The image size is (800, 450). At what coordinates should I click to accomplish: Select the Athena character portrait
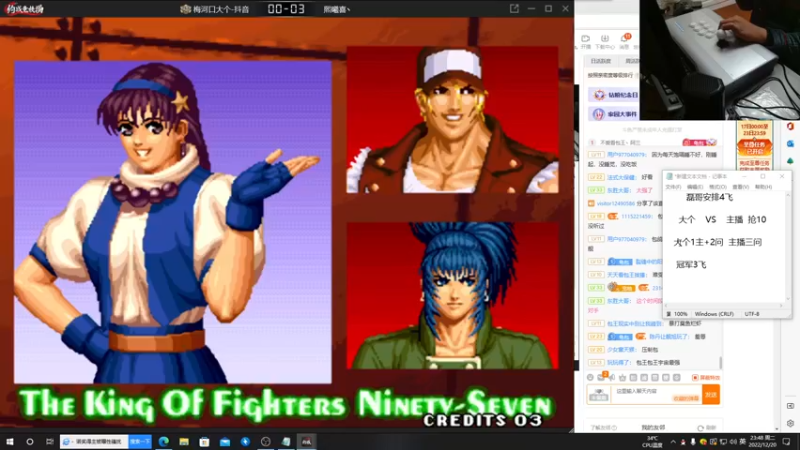[172, 222]
